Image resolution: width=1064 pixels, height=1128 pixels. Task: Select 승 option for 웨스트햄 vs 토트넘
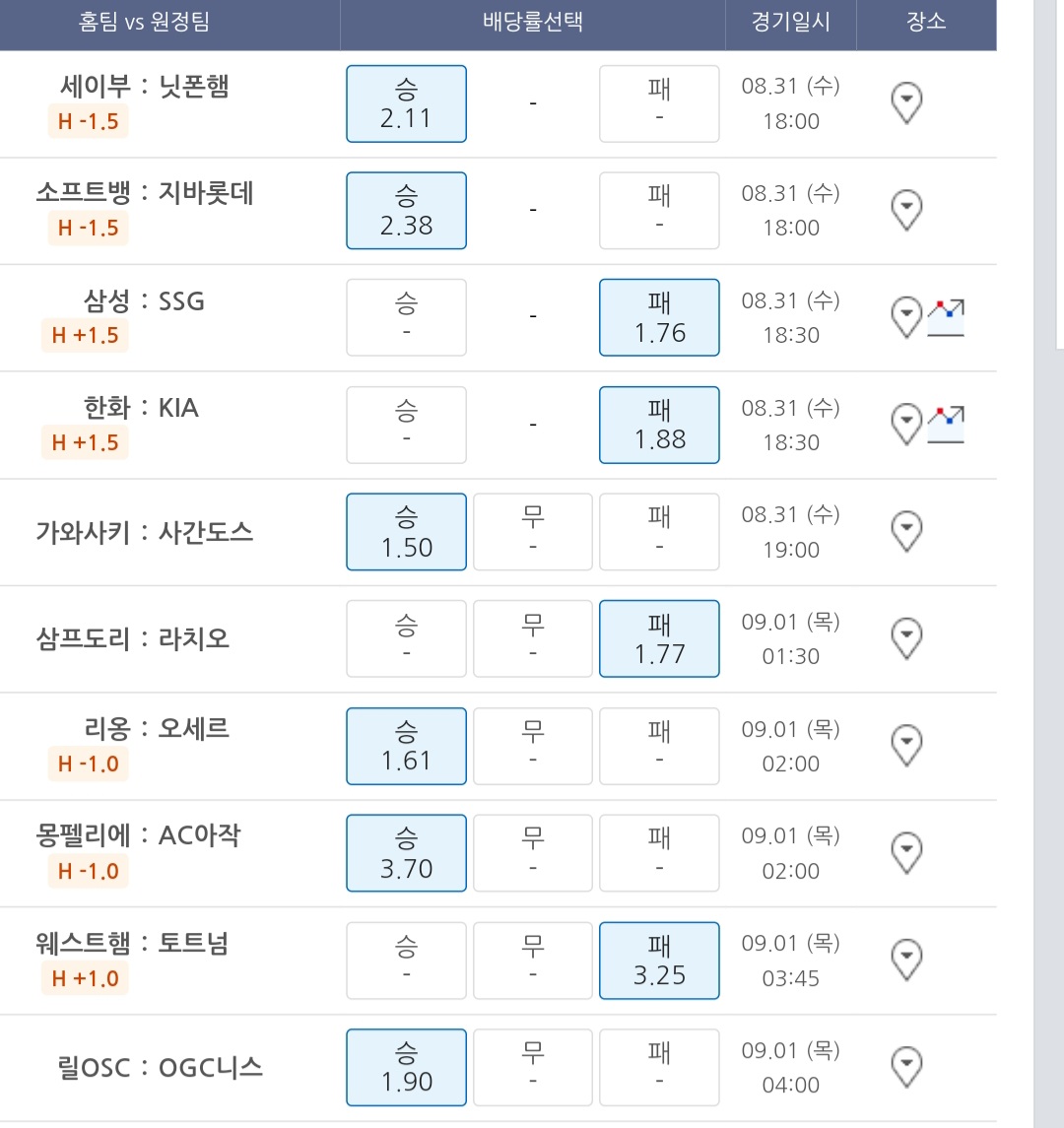tap(407, 960)
